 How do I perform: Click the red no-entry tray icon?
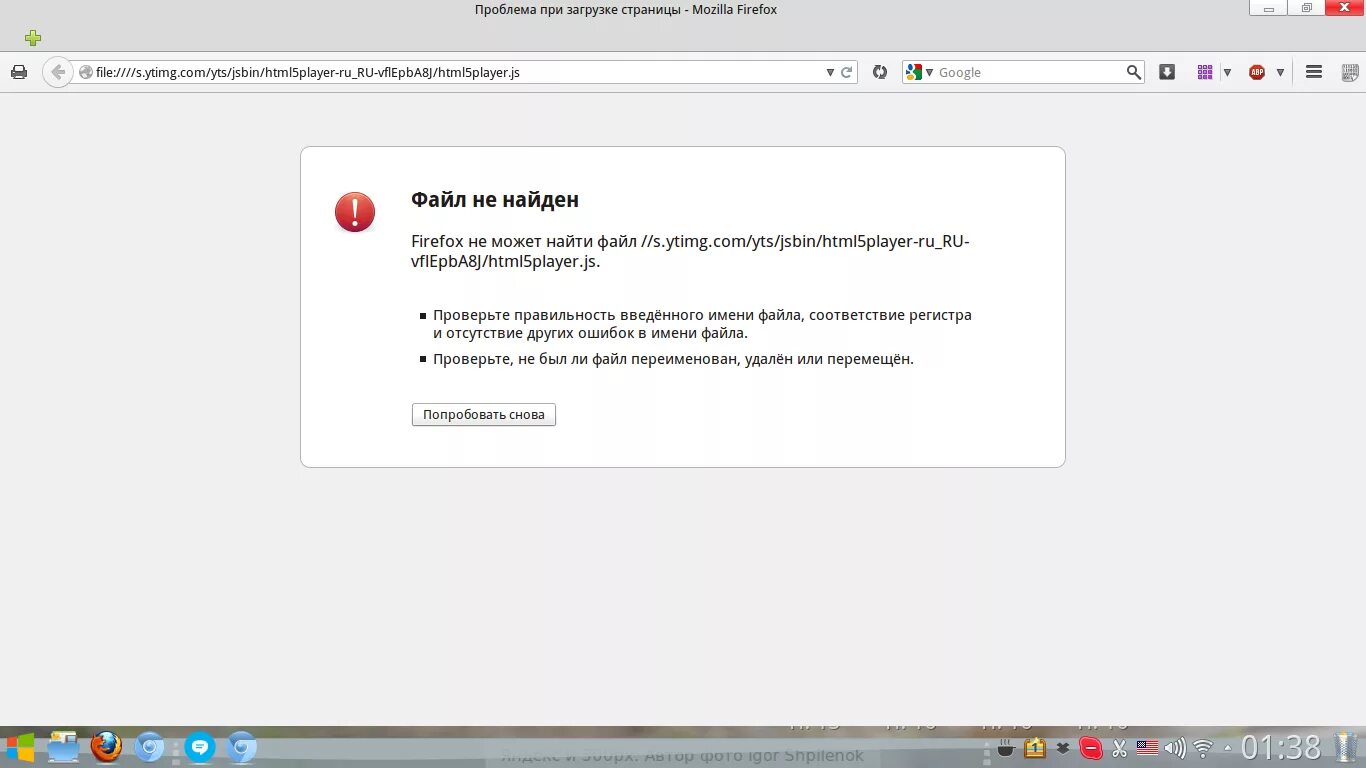tap(1091, 748)
